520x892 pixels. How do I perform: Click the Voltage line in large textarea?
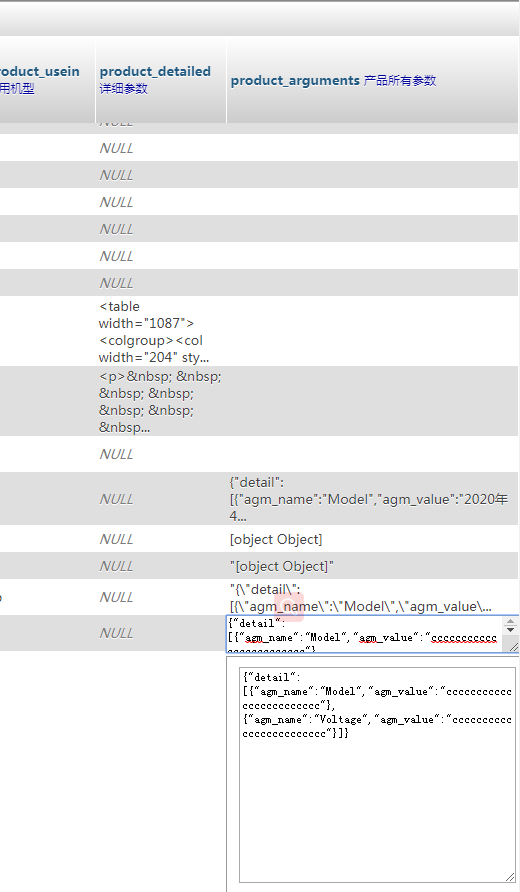(x=377, y=719)
